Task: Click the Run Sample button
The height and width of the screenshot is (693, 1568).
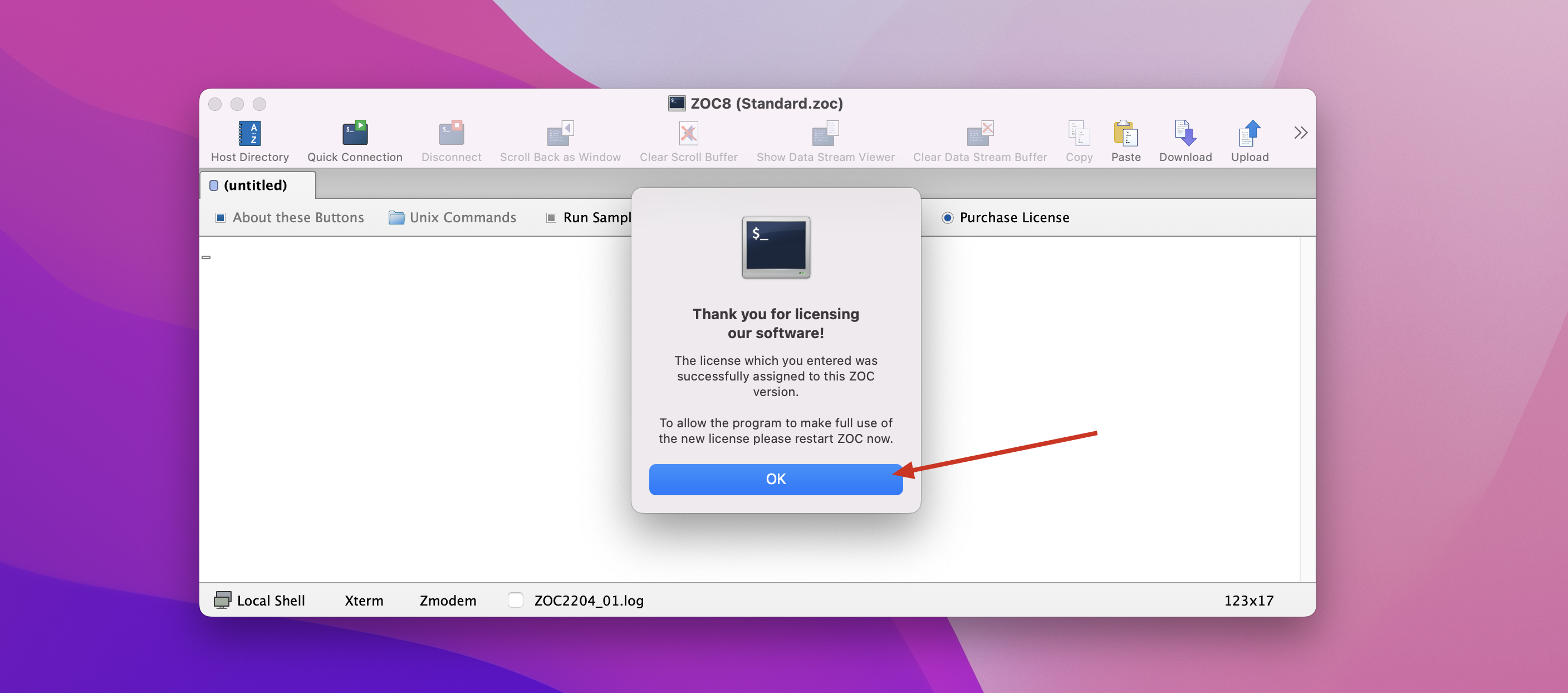Action: [x=589, y=217]
